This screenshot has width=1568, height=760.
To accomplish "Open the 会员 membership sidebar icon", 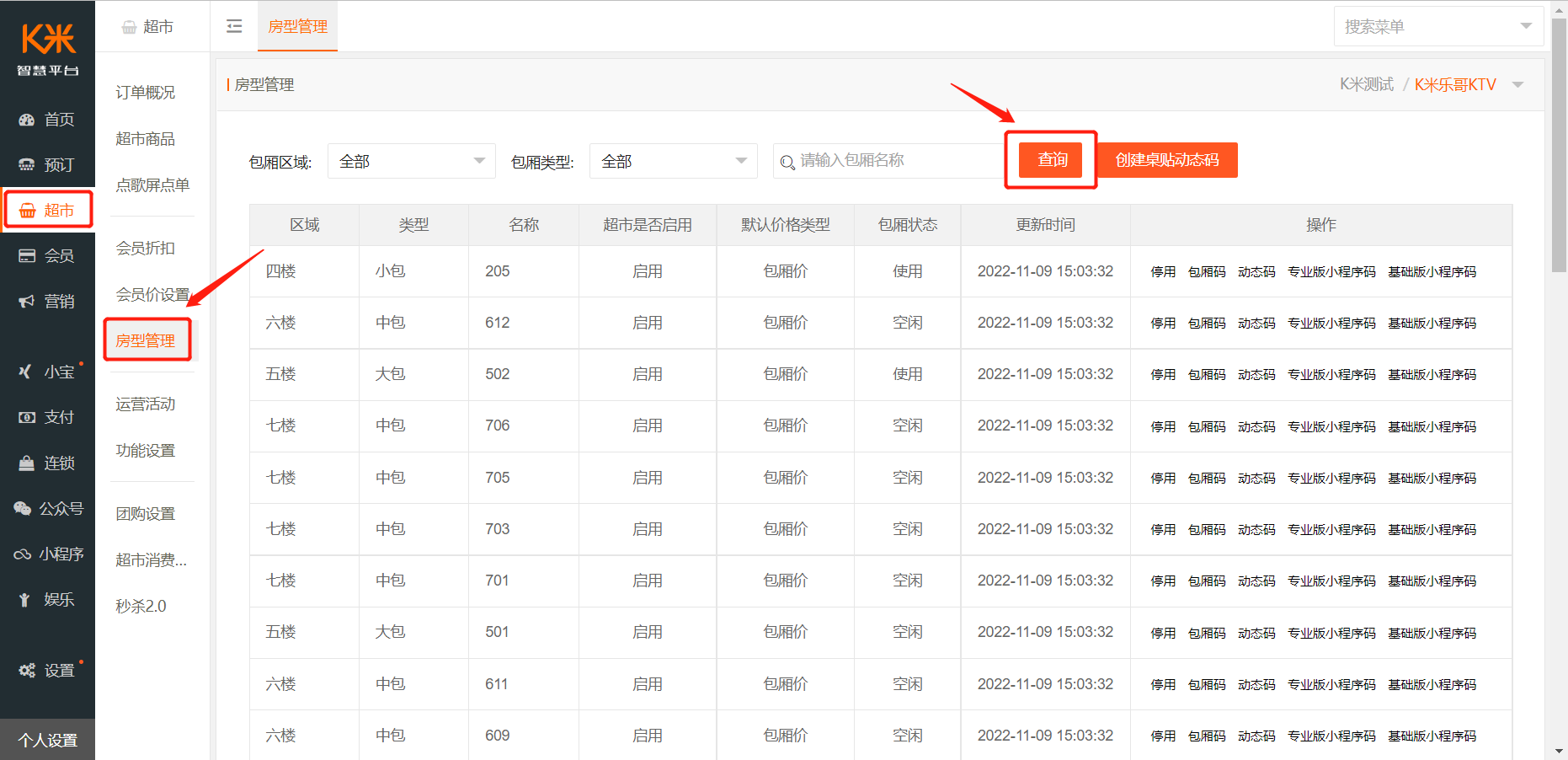I will (27, 256).
